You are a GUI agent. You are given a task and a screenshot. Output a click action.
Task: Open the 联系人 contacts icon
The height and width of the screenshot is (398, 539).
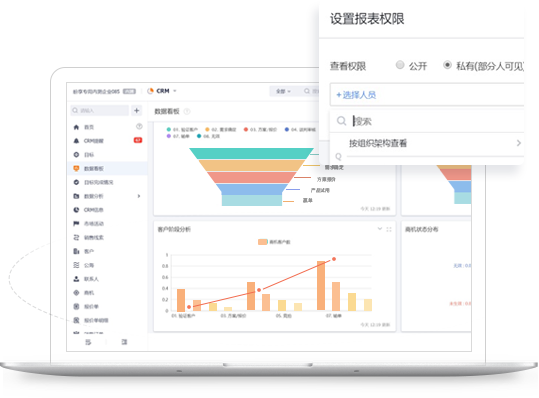76,279
